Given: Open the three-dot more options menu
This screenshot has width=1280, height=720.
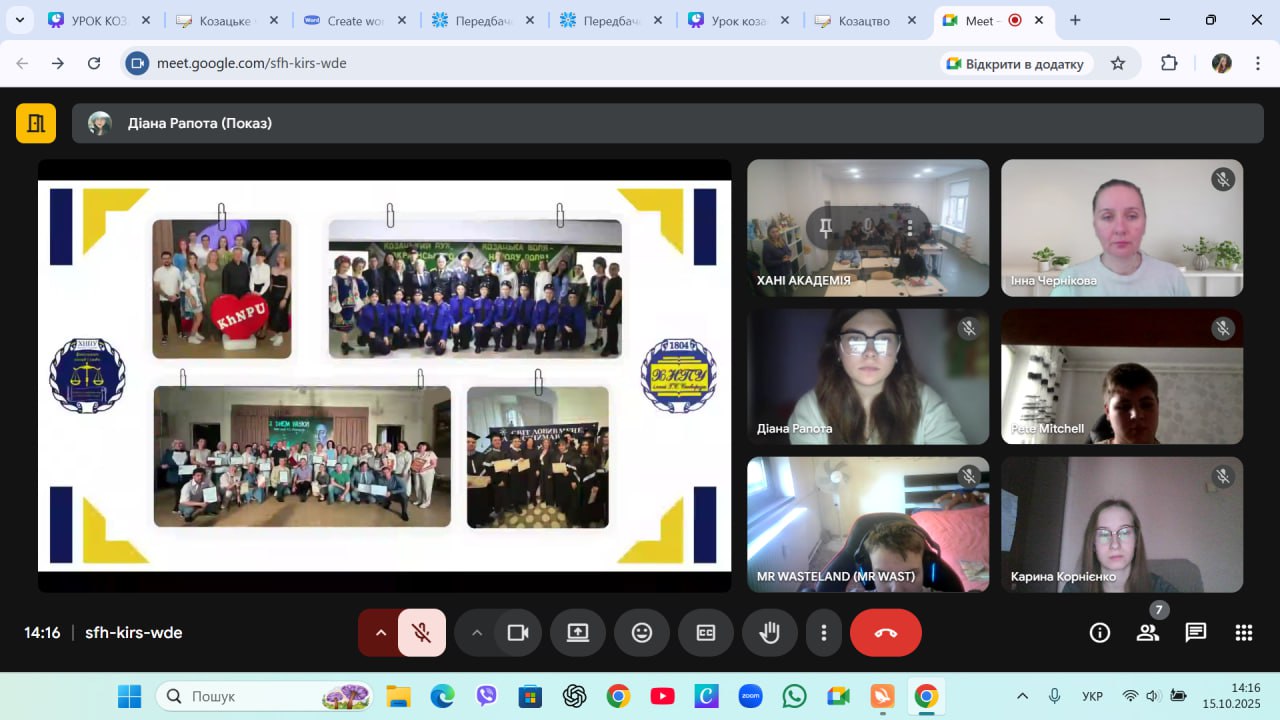Looking at the screenshot, I should (x=824, y=633).
